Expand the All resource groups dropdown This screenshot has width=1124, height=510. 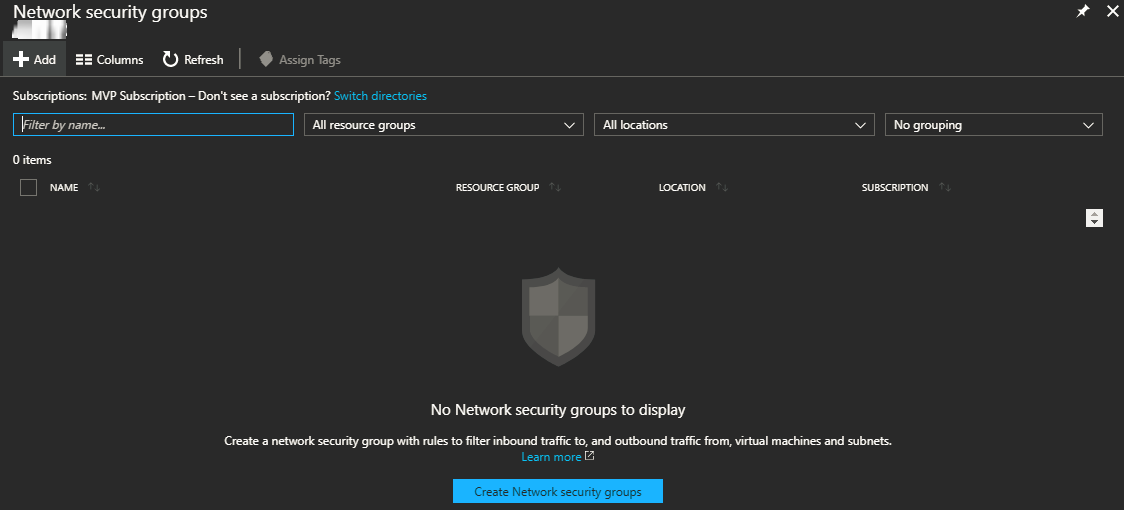(444, 125)
